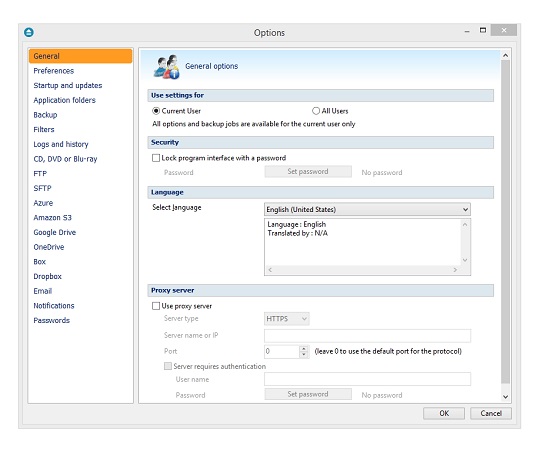Viewport: 550px width, 454px height.
Task: Click the Port spinner down arrow
Action: pyautogui.click(x=304, y=354)
